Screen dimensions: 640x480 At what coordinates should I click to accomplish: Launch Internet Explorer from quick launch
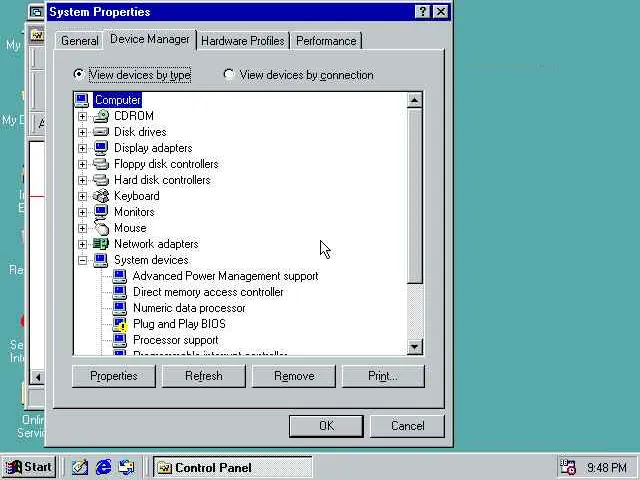coord(103,467)
